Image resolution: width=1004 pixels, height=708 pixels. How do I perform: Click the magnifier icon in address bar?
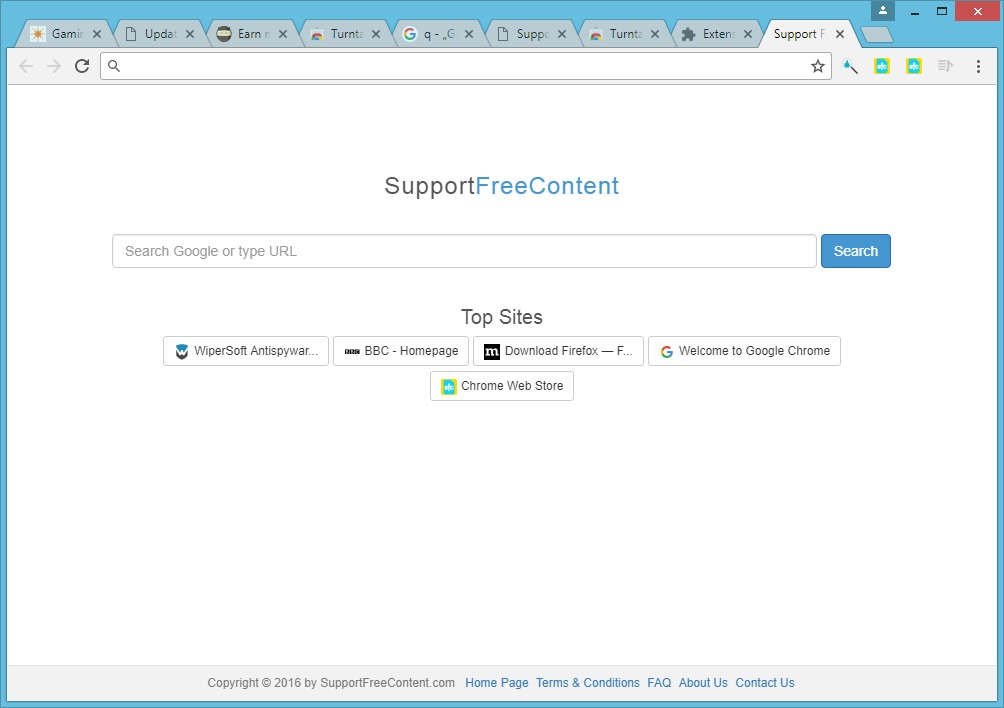tap(114, 66)
